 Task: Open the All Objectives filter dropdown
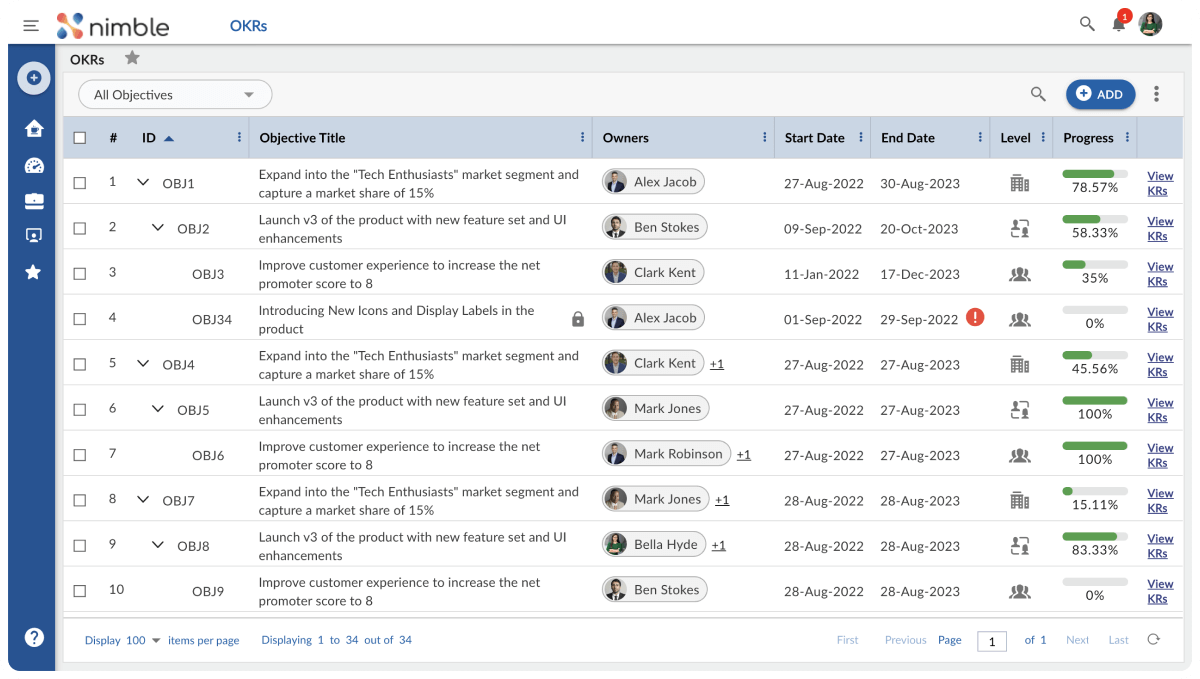(174, 94)
